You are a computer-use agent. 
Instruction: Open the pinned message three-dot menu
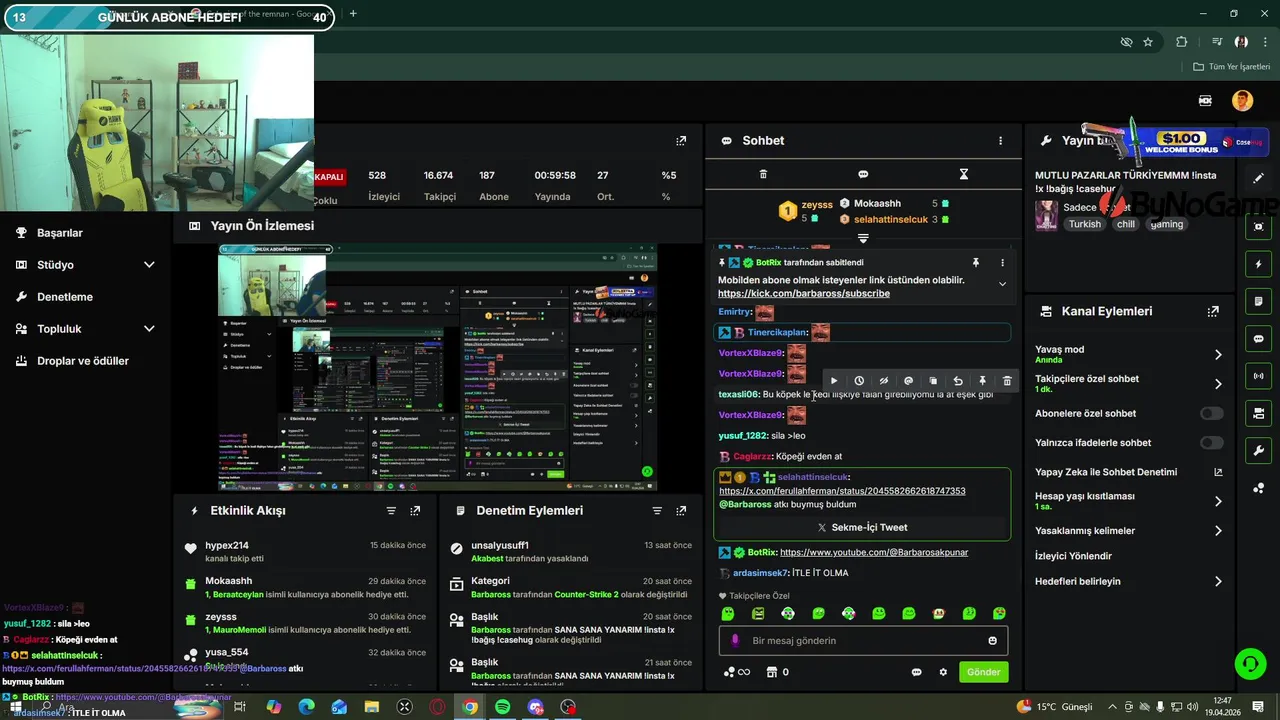coord(1002,262)
